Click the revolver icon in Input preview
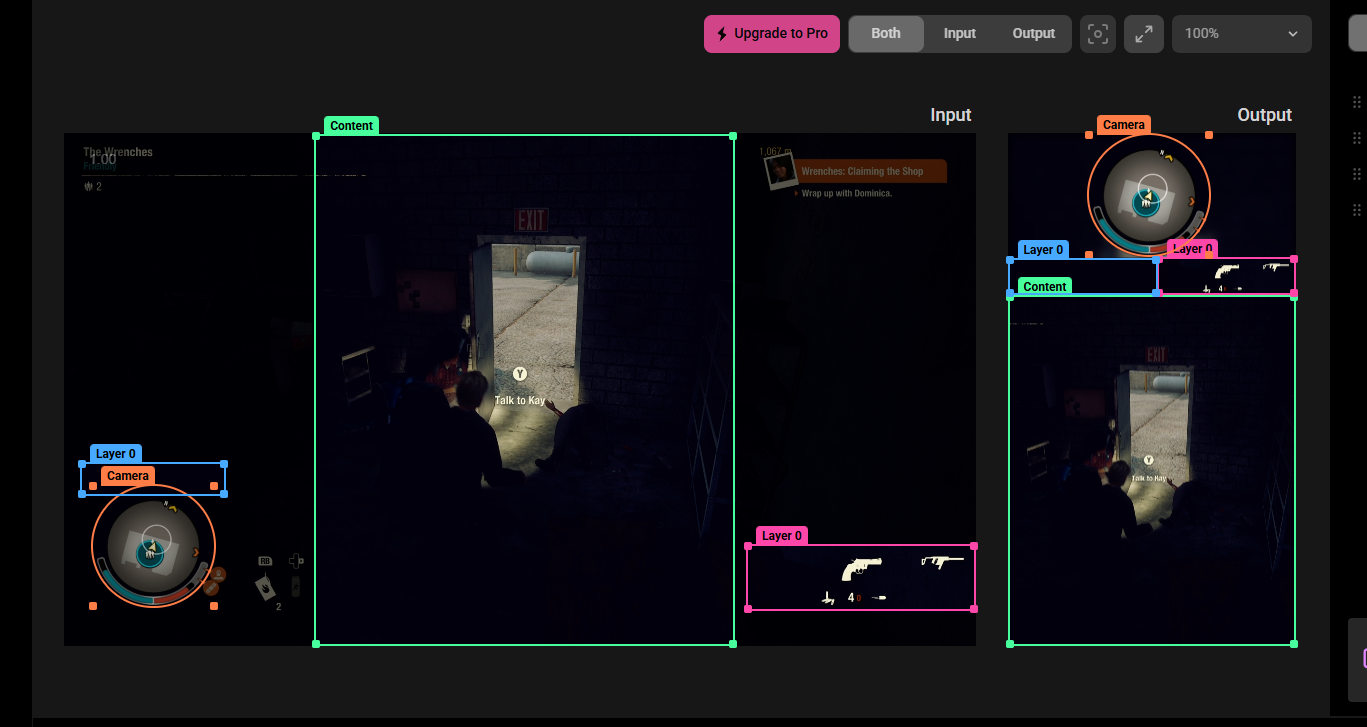 860,568
